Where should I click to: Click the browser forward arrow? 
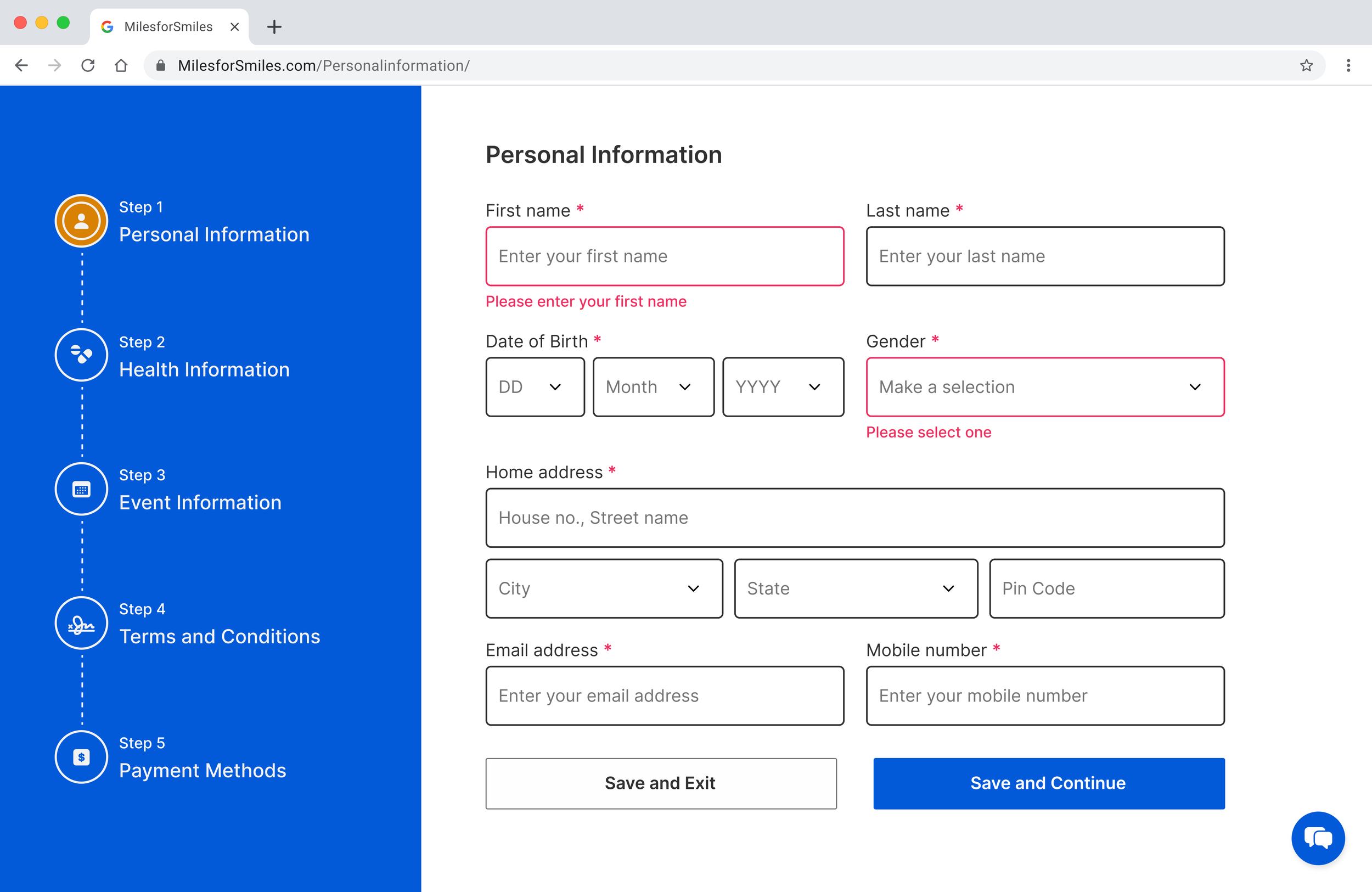(54, 66)
